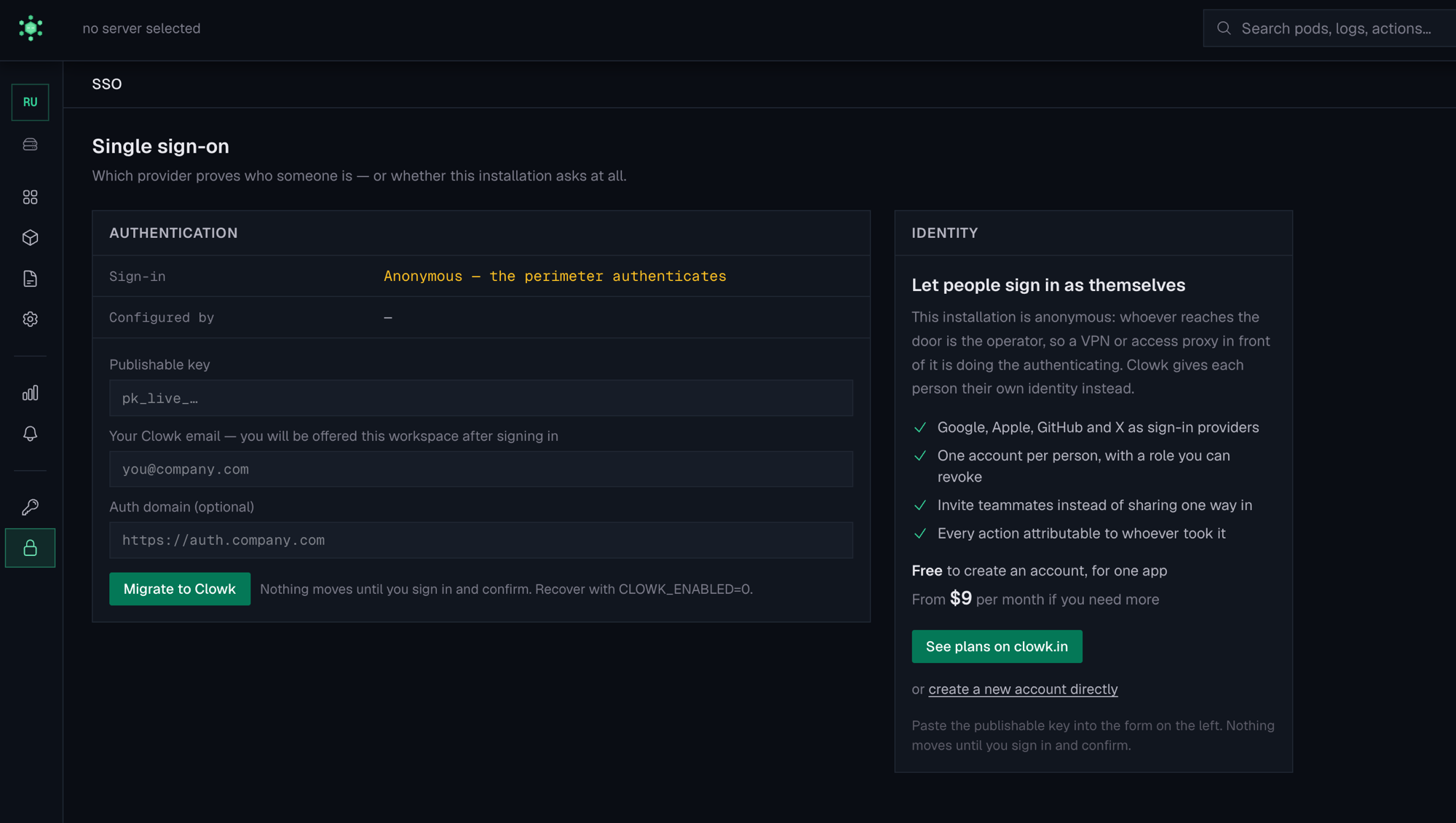
Task: Open the bell alerts icon in sidebar
Action: 31,434
